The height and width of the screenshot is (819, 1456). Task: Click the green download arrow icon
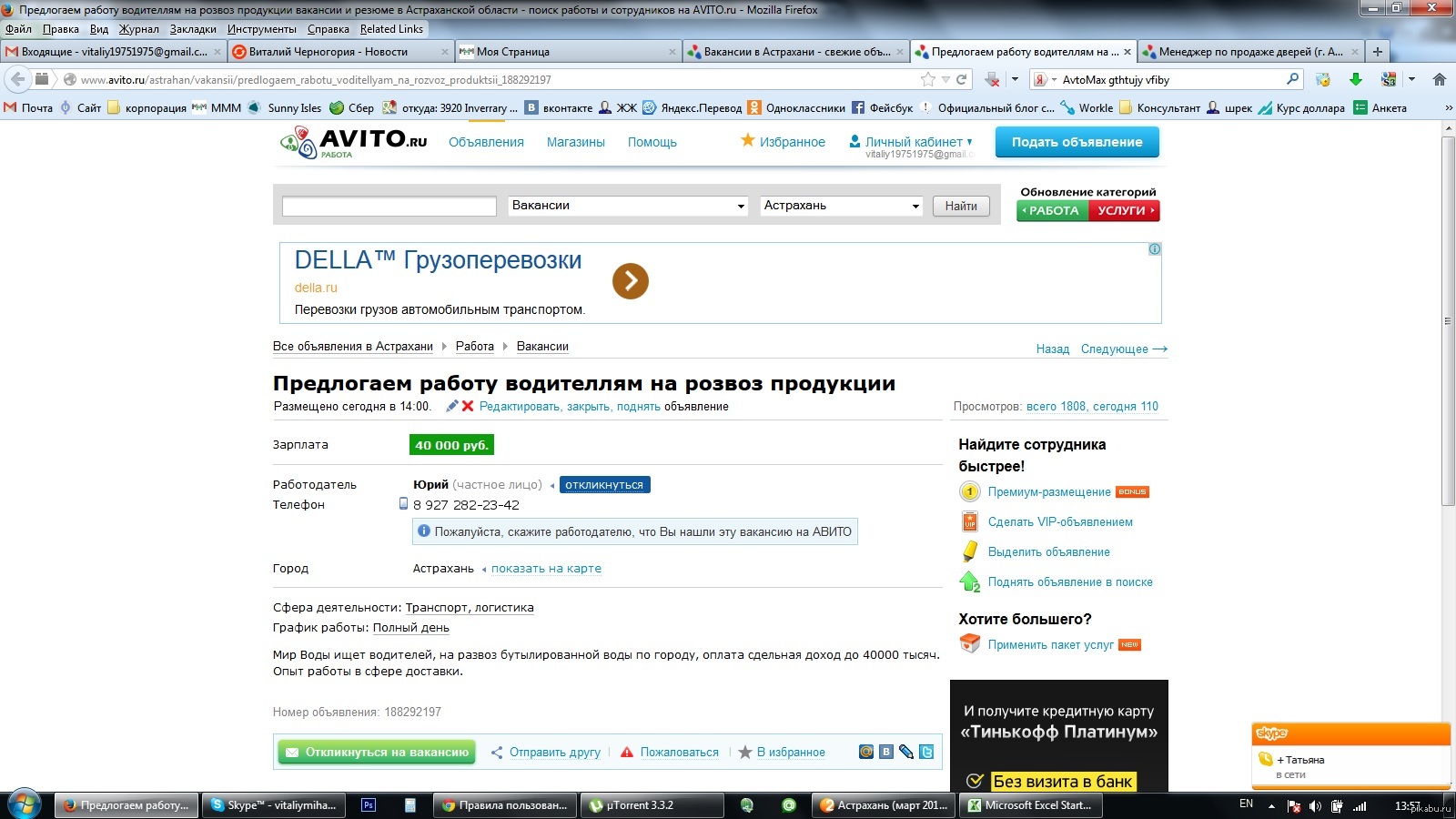tap(1355, 79)
